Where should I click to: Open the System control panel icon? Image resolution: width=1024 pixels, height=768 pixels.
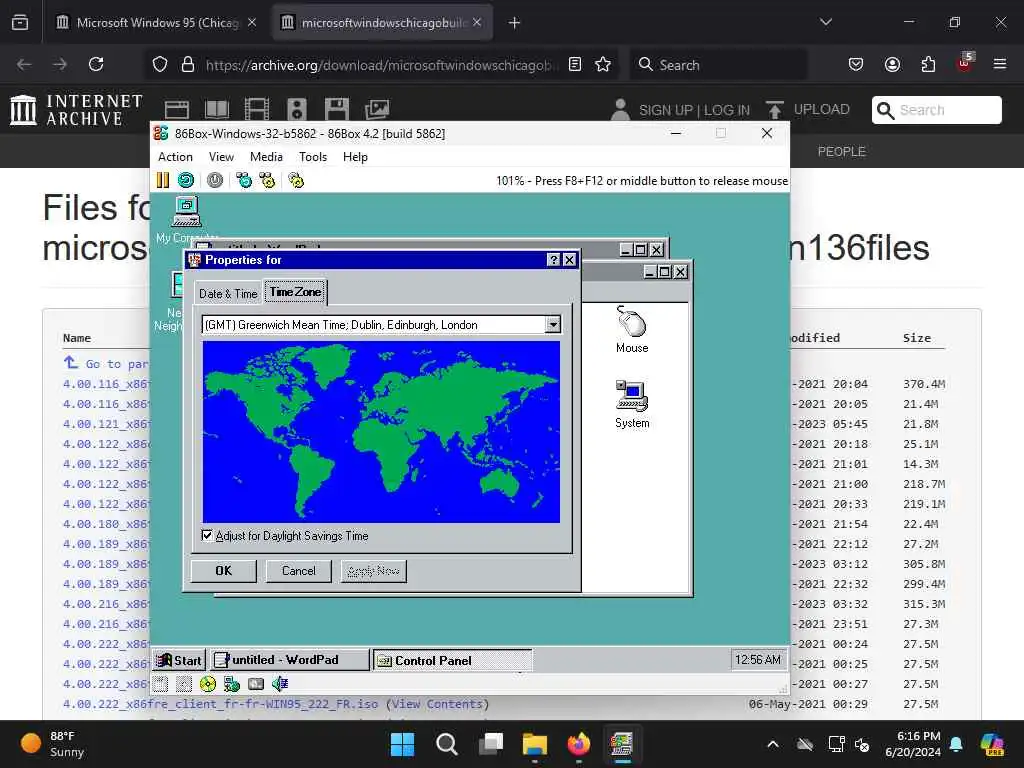click(x=632, y=404)
